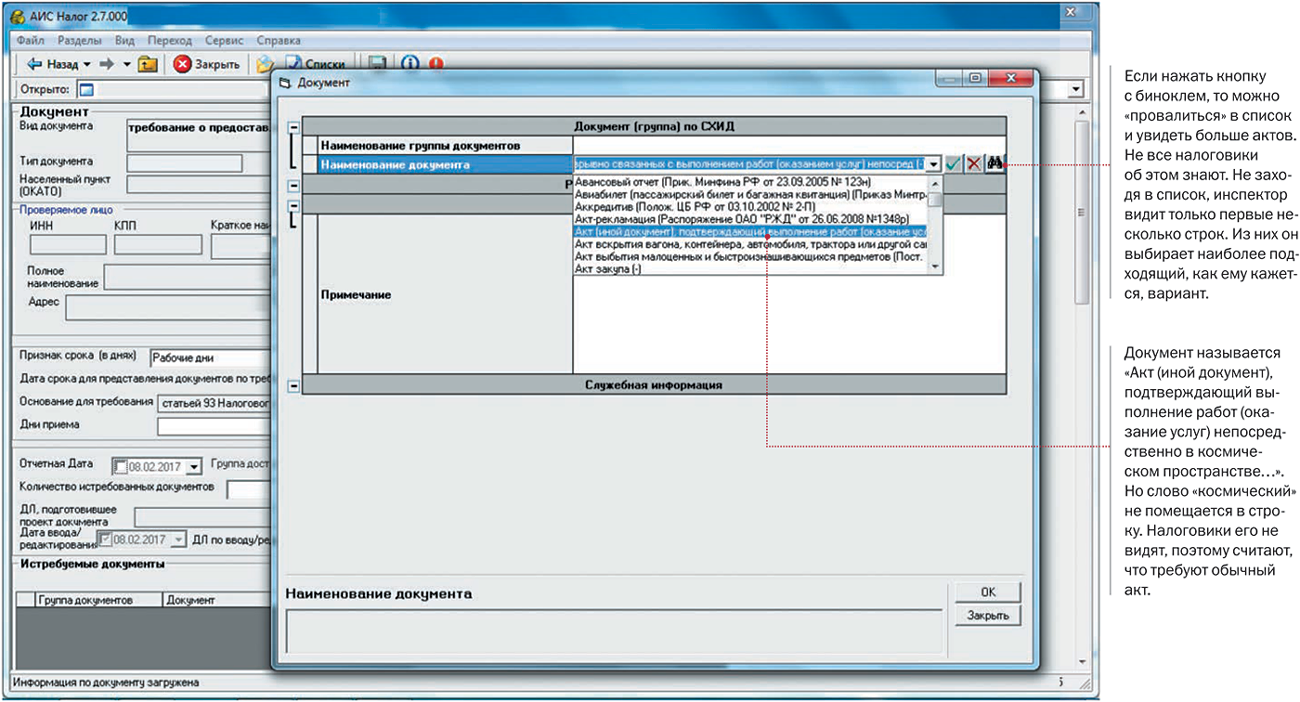Click the red X cancel icon beside the combo box
The width and height of the screenshot is (1300, 702).
[973, 164]
